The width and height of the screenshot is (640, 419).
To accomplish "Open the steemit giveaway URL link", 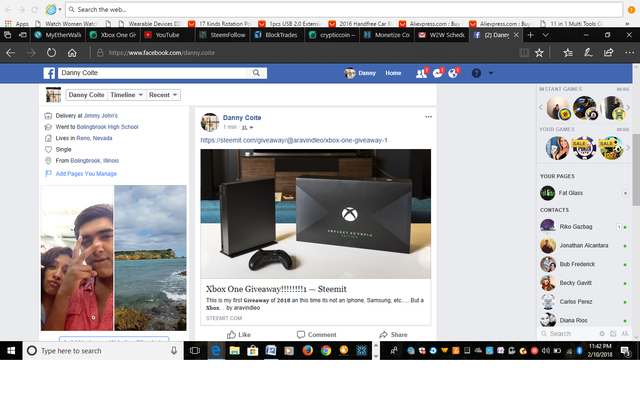I will point(294,140).
